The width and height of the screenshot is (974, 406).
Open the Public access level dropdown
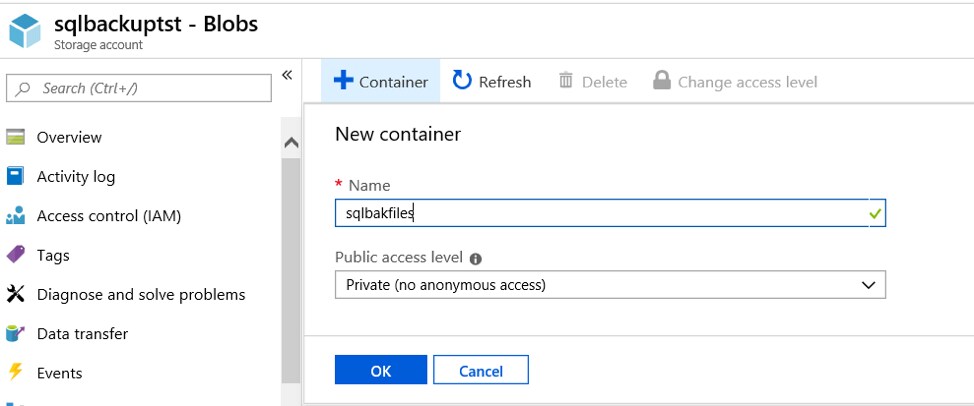(x=610, y=285)
